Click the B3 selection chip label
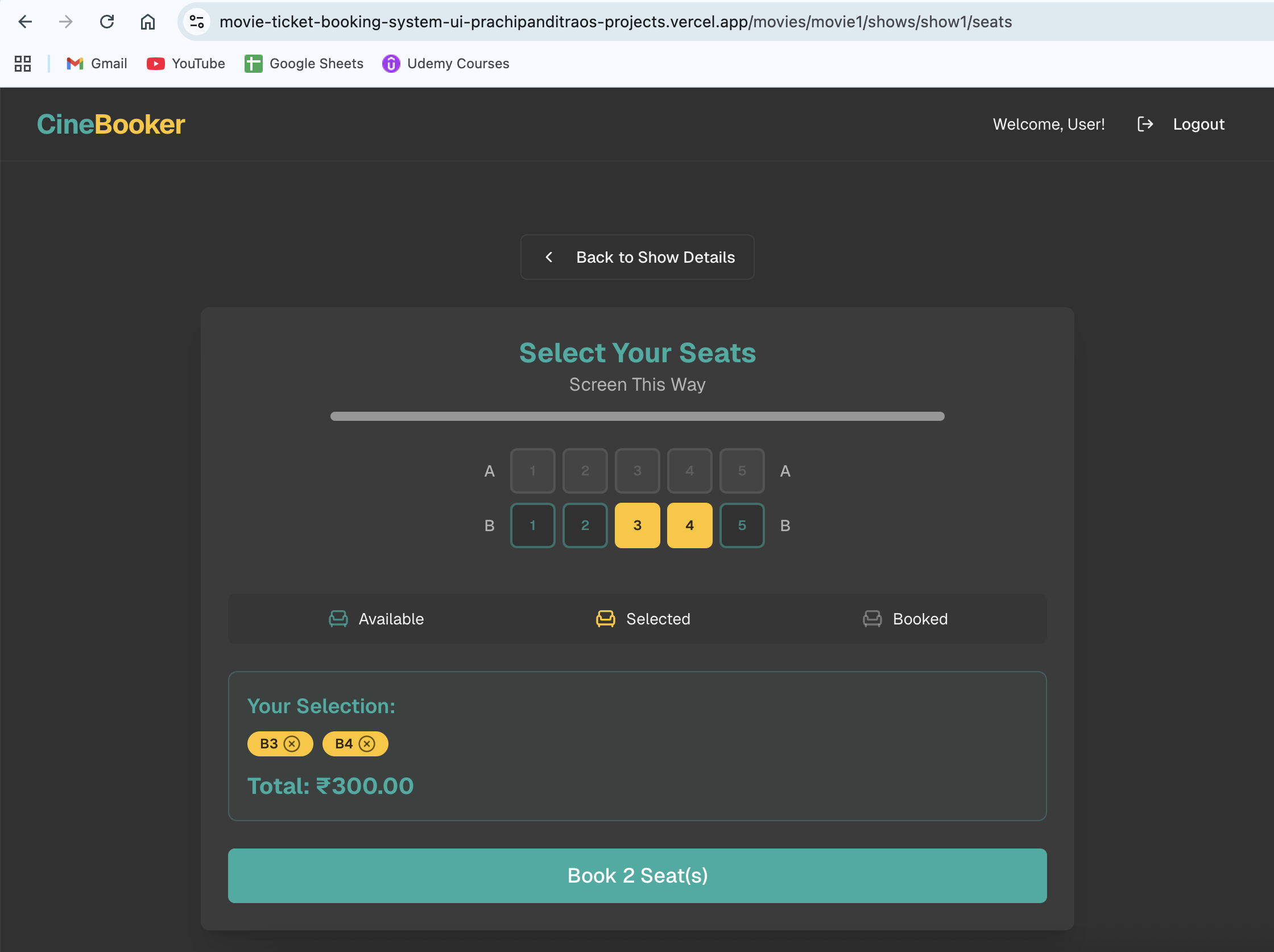The width and height of the screenshot is (1274, 952). click(x=269, y=743)
